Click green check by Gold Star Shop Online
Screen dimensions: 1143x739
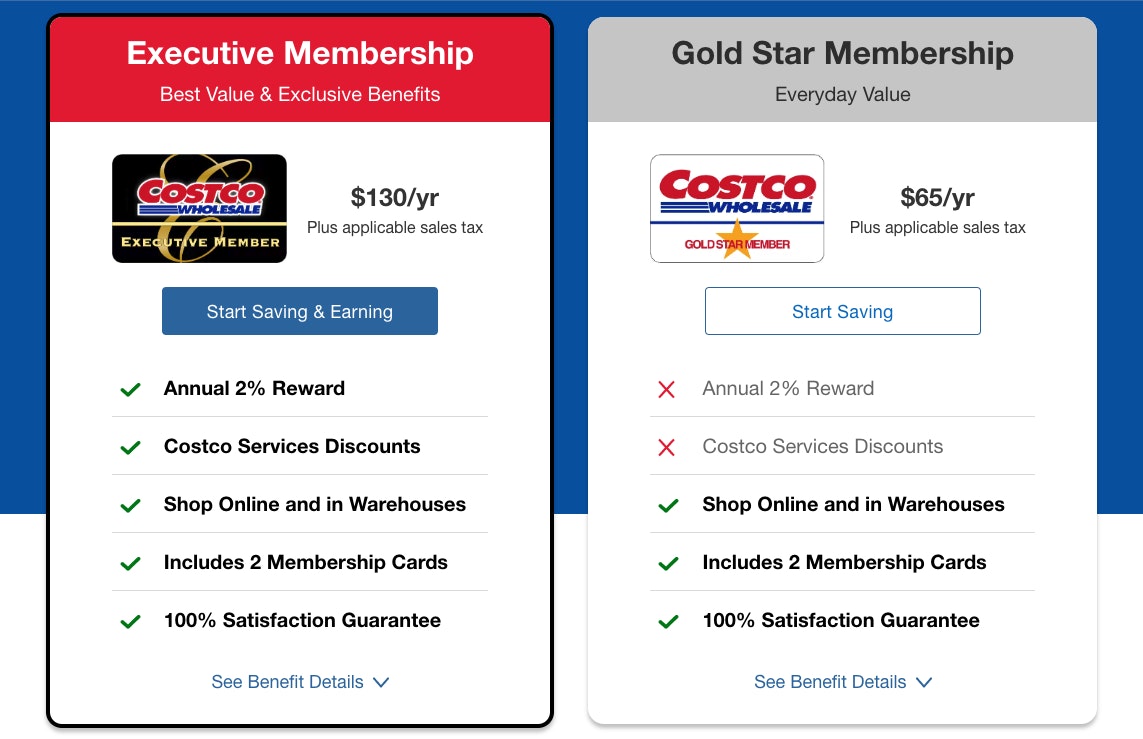[x=668, y=505]
